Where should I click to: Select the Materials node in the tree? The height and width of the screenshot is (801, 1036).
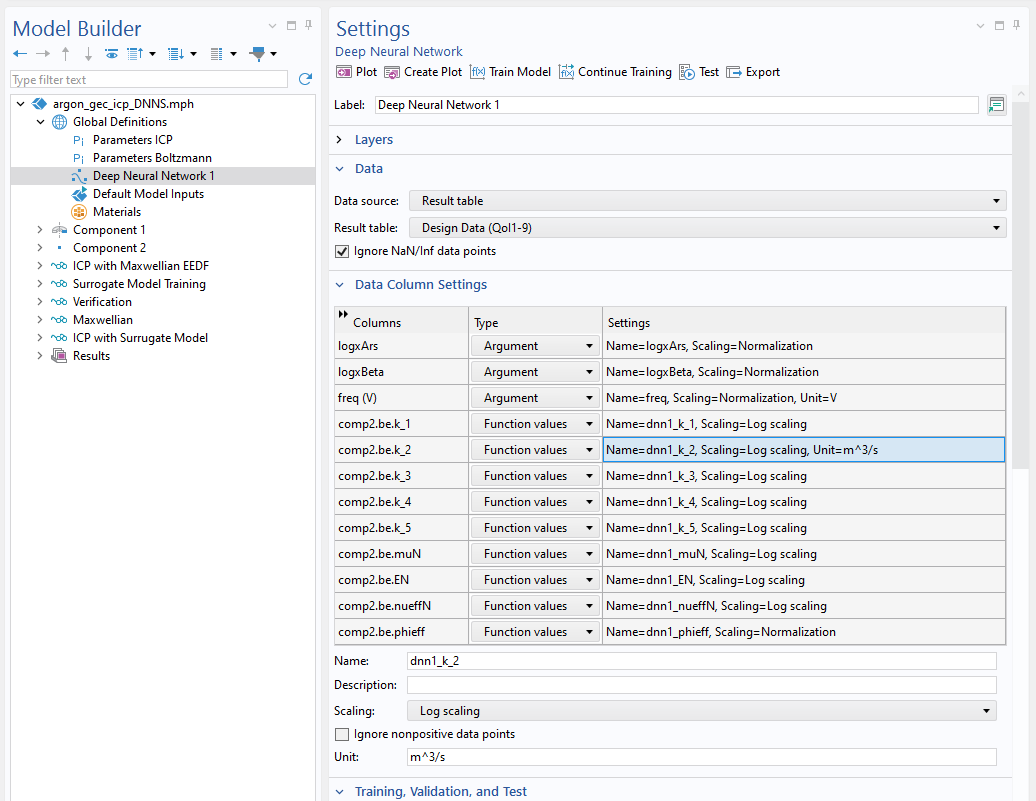(x=117, y=212)
